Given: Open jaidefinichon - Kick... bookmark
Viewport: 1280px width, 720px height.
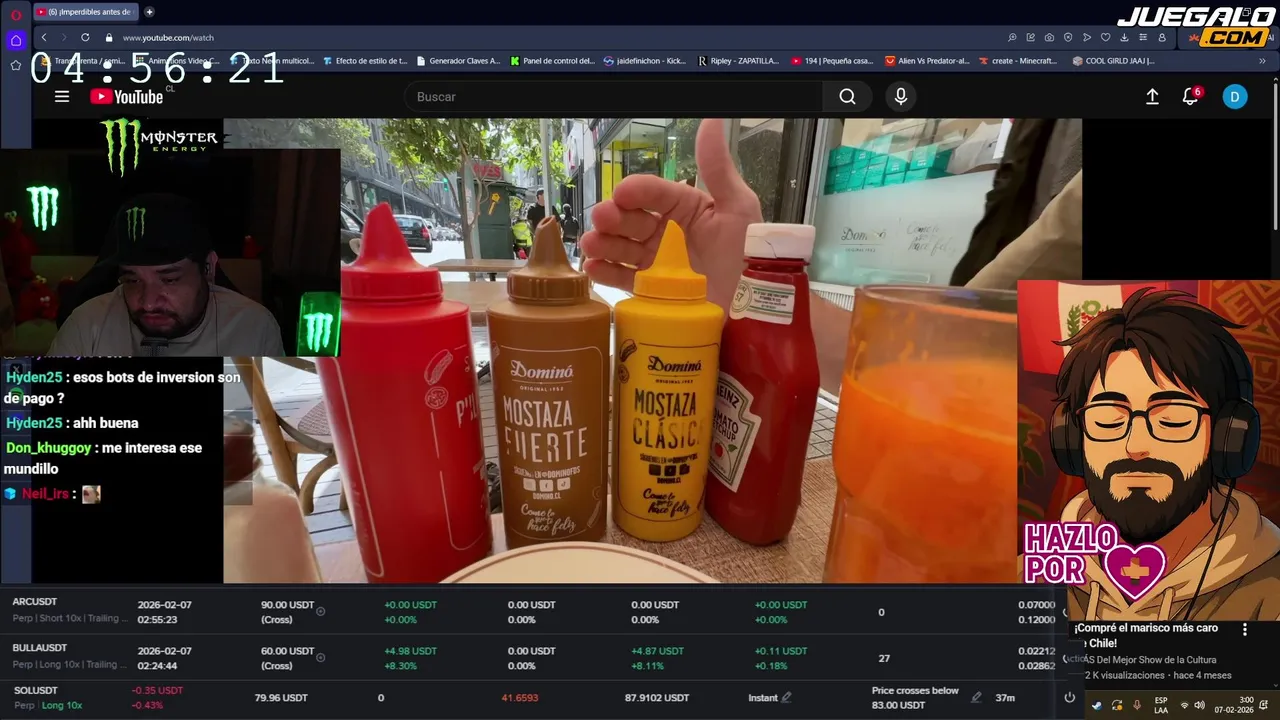Looking at the screenshot, I should click(645, 61).
